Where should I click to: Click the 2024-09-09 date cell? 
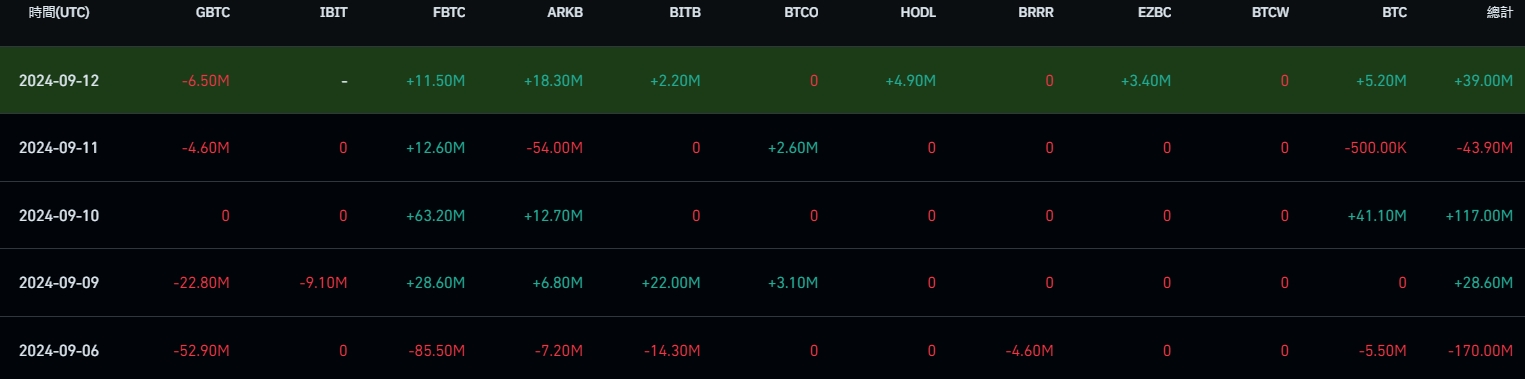coord(59,284)
